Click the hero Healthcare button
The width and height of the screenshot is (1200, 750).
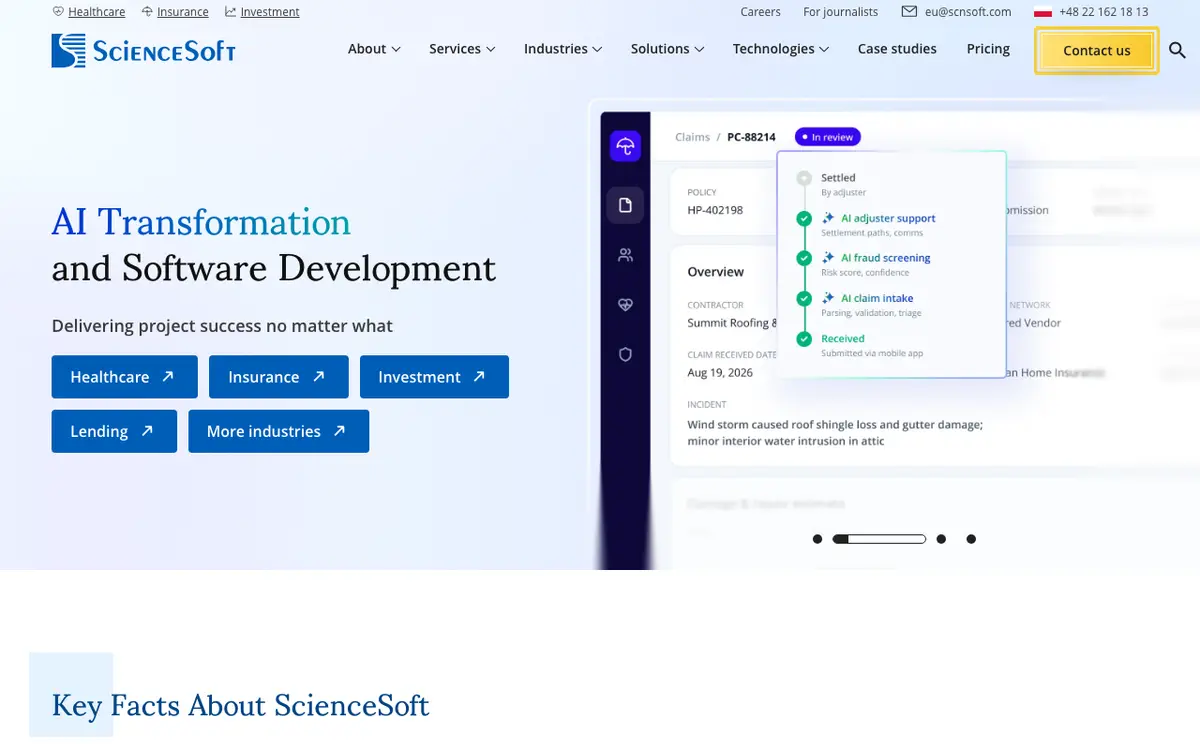[125, 377]
